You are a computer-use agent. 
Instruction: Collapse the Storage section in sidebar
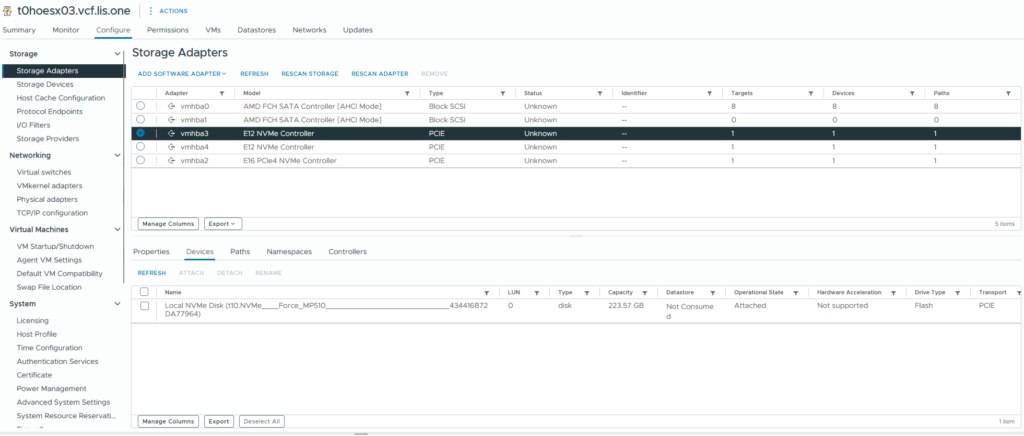click(x=118, y=53)
